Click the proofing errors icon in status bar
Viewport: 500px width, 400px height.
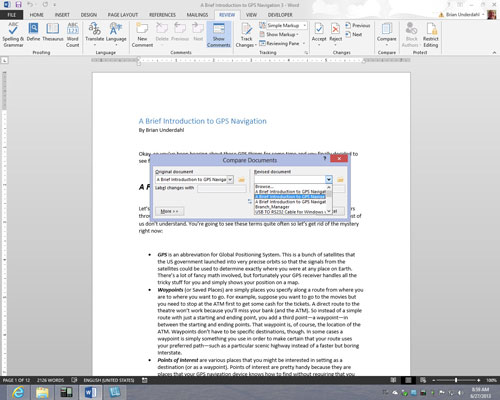(74, 380)
